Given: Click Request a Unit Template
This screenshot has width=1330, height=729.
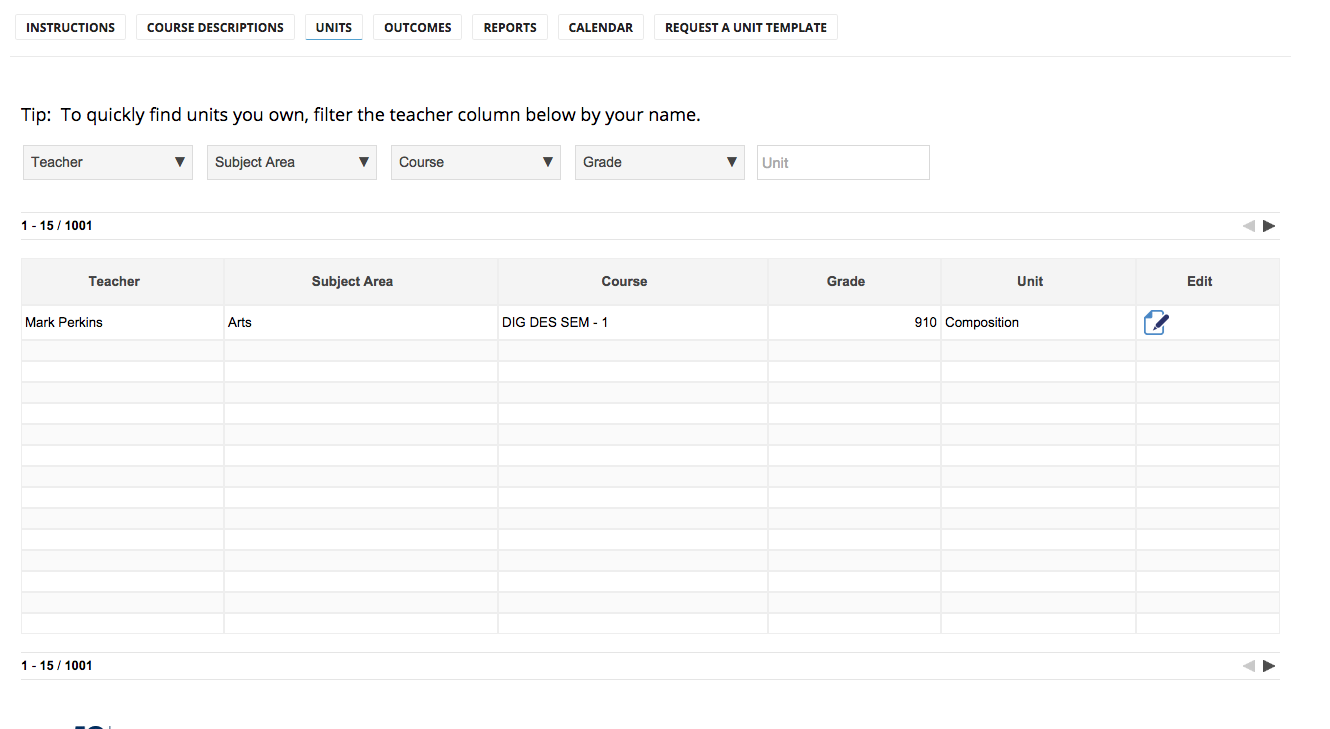Looking at the screenshot, I should coord(746,28).
